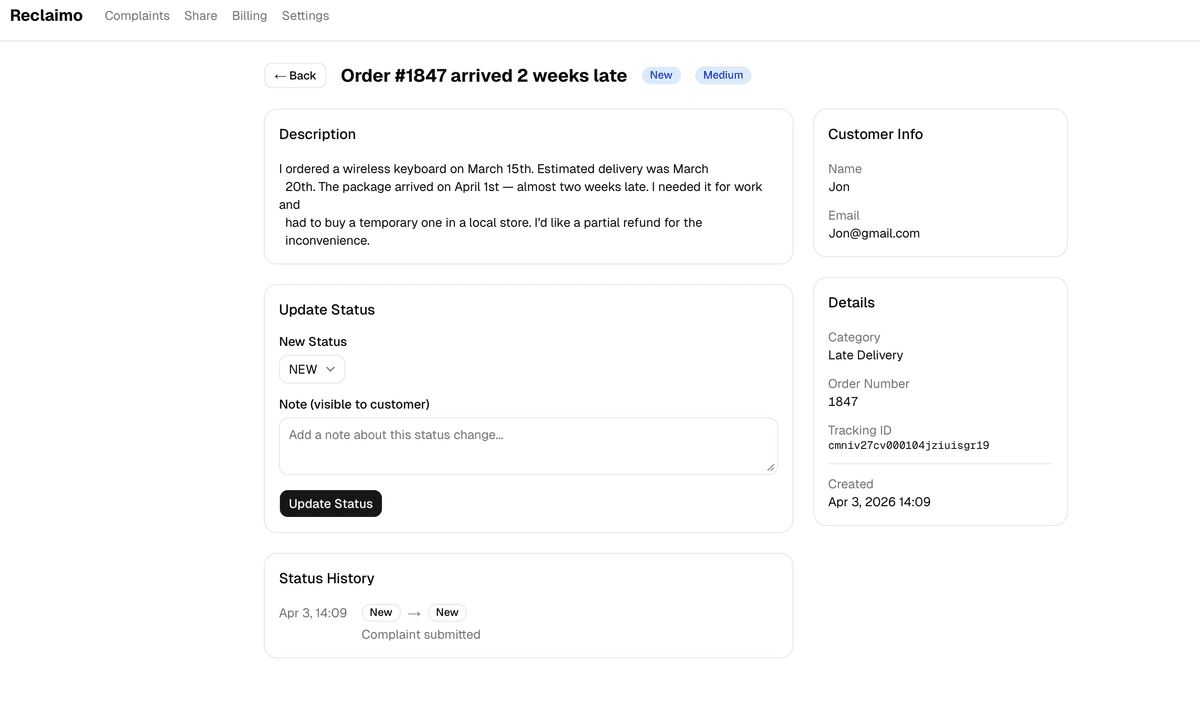
Task: Click the Update Status button
Action: point(331,504)
